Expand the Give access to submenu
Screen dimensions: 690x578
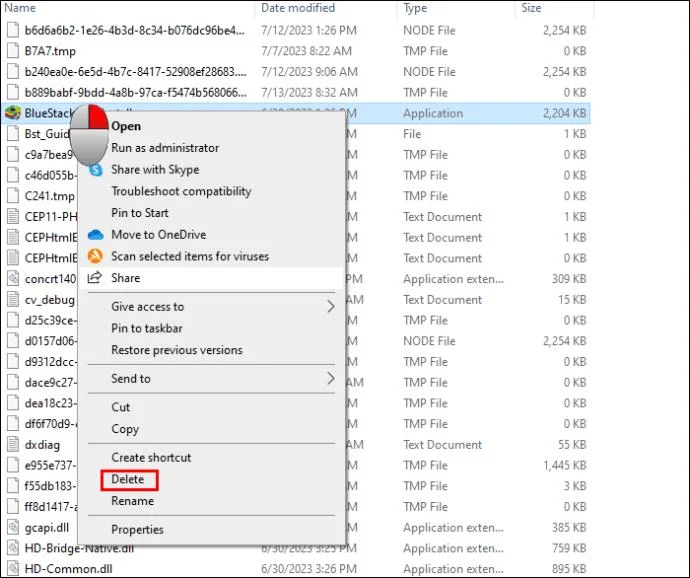pyautogui.click(x=331, y=307)
